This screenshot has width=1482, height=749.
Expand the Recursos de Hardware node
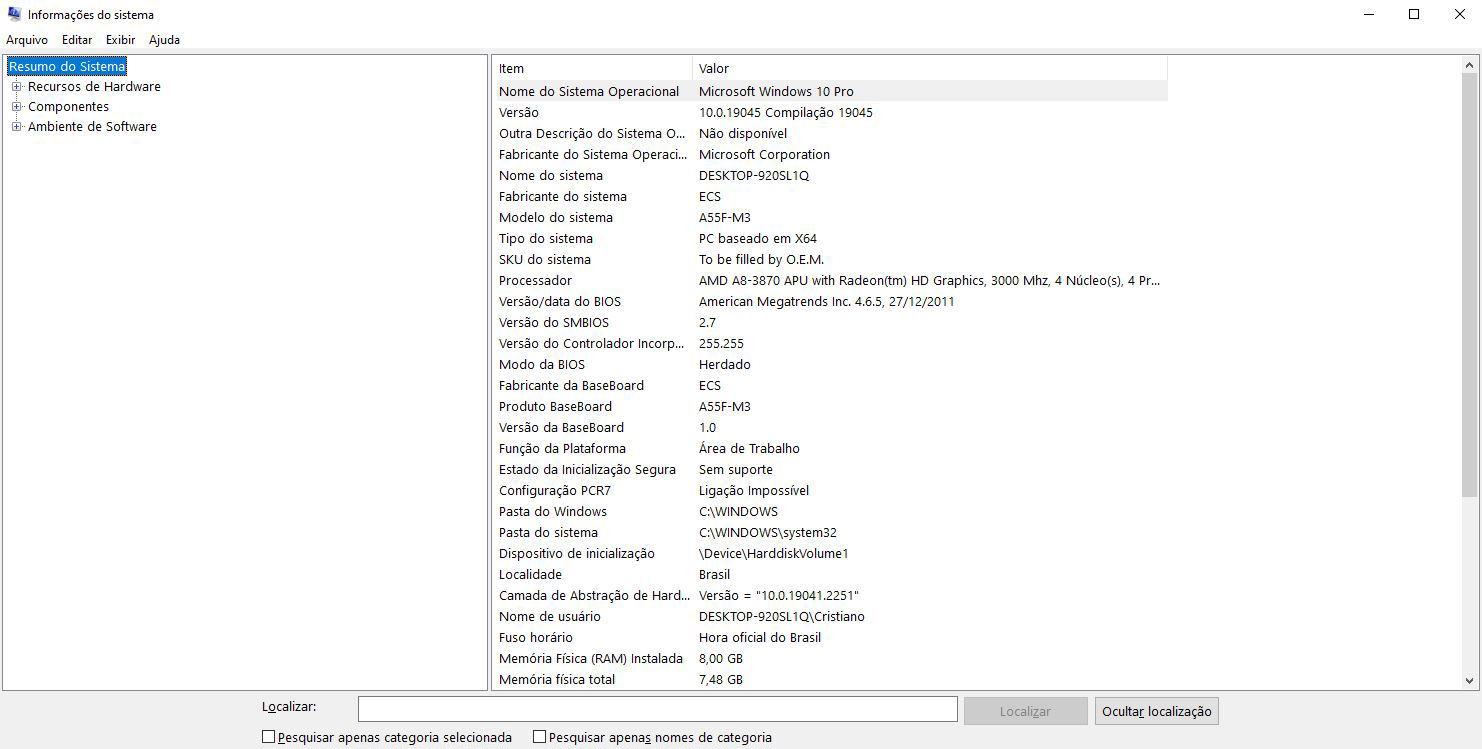(16, 87)
